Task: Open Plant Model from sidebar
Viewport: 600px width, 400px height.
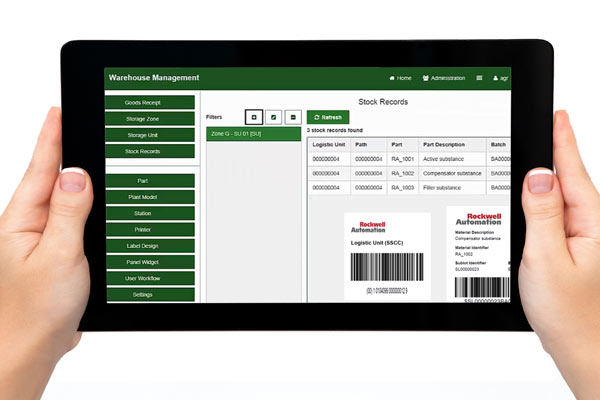Action: (150, 197)
